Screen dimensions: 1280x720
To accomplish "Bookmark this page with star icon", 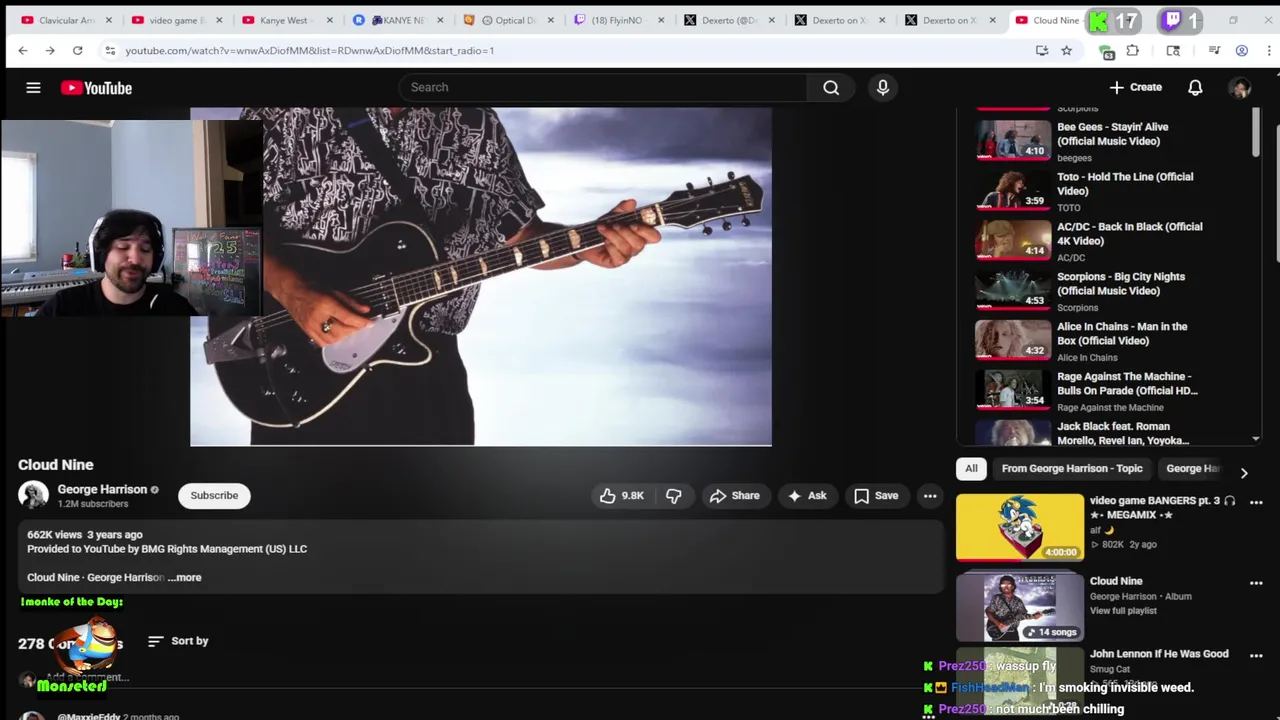I will click(1067, 50).
